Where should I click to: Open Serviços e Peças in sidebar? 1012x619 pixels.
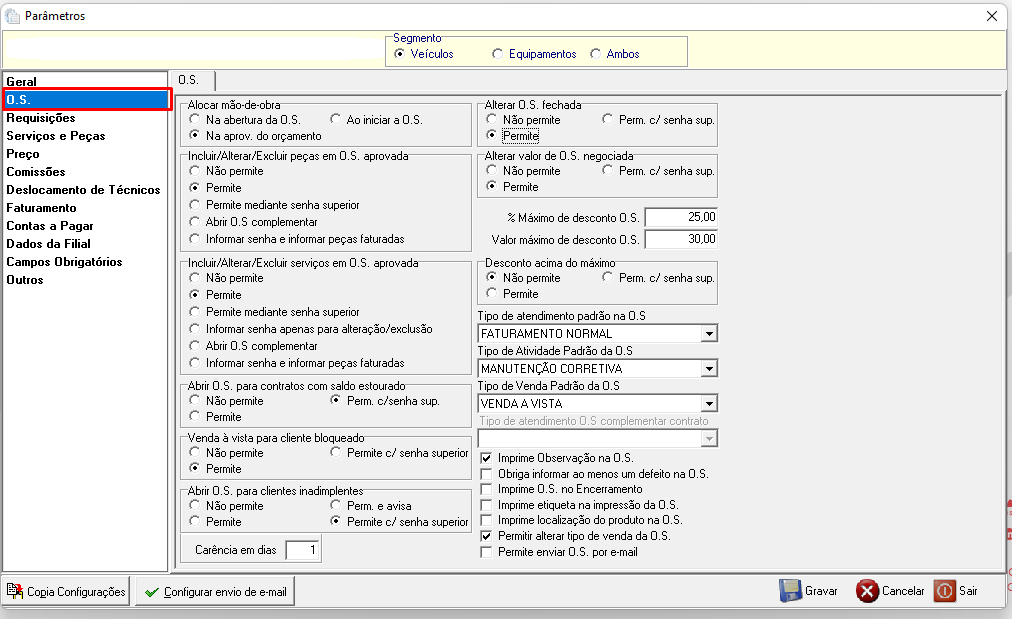56,136
